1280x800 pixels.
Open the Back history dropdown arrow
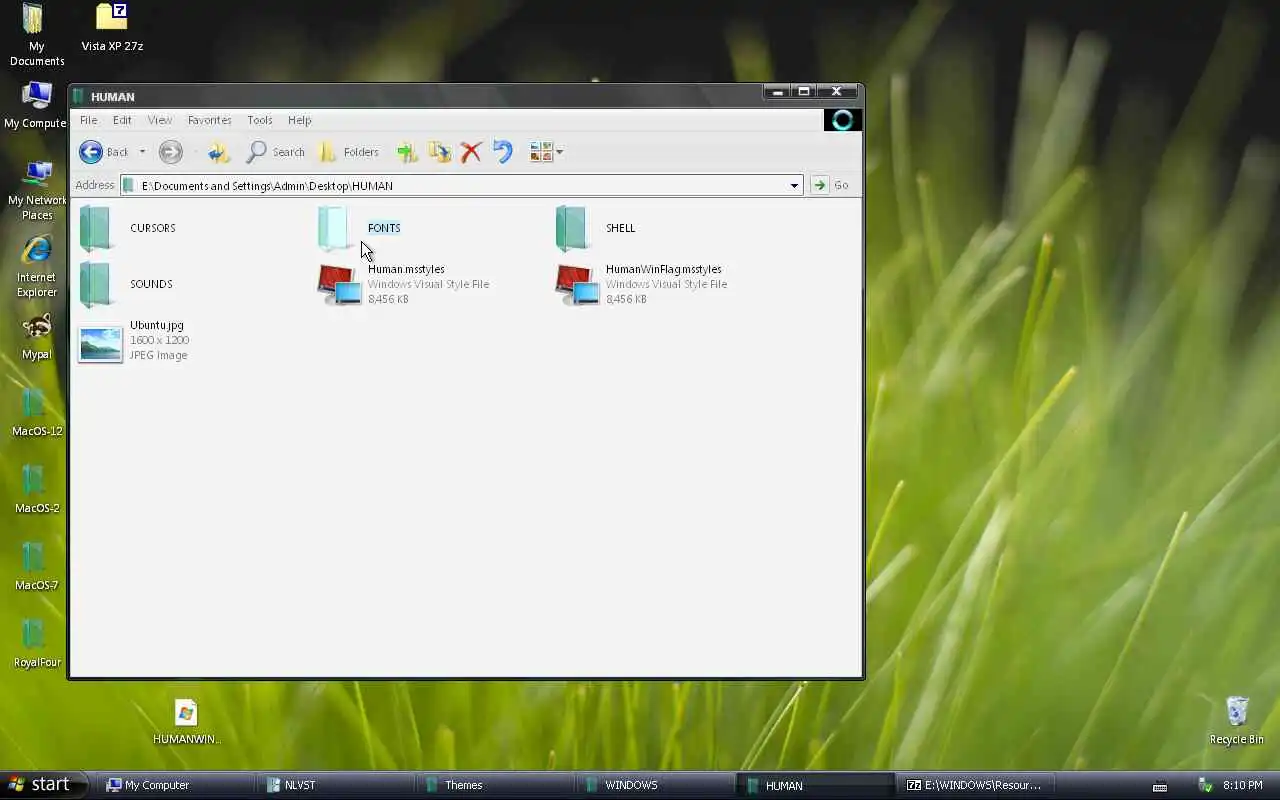click(x=142, y=152)
